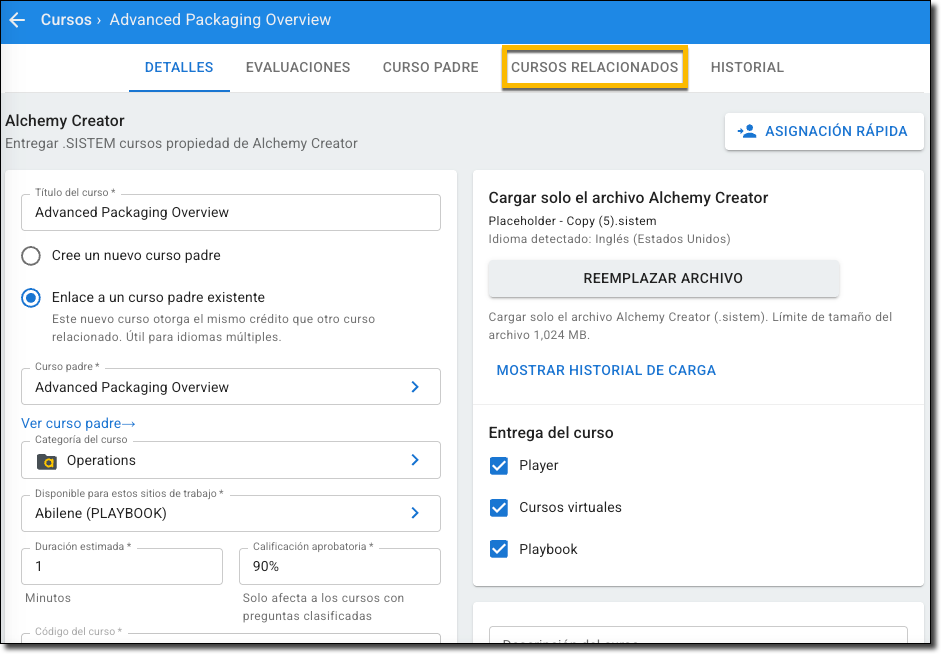Click the 'Idioma detectado: Inglés (Estados Unidos)' text
Screen dimensions: 941x654
(609, 239)
